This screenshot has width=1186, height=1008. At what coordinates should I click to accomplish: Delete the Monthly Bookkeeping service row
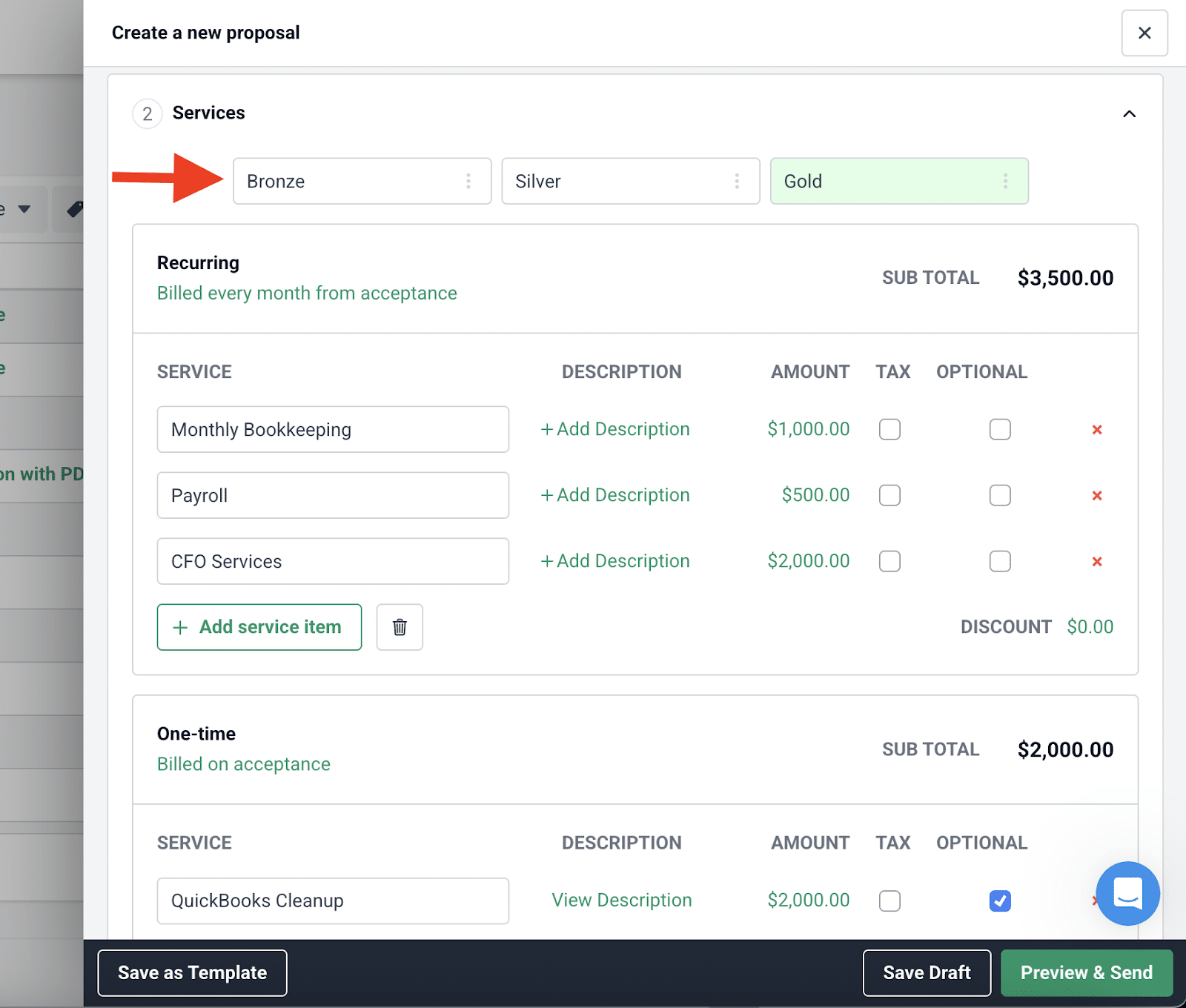pos(1097,429)
